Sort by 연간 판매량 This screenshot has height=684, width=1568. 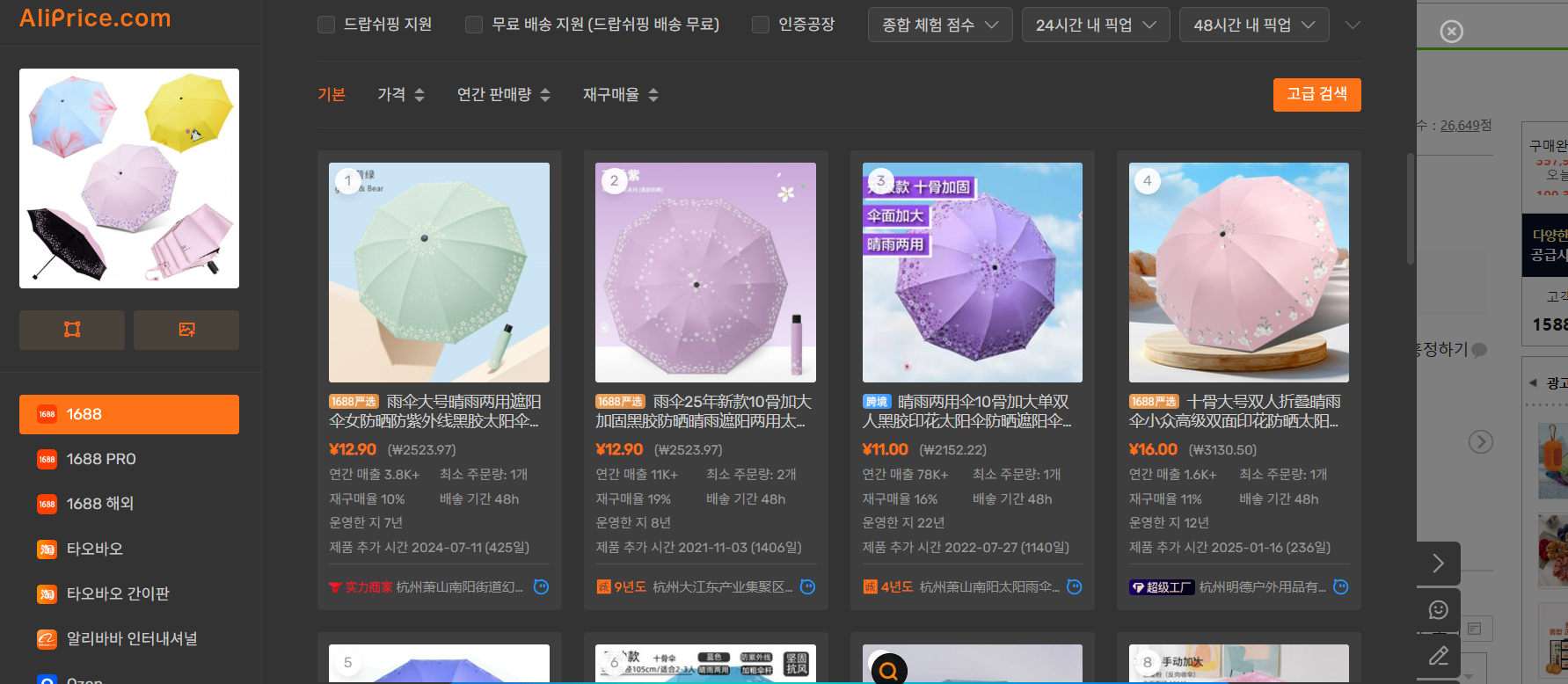point(504,94)
